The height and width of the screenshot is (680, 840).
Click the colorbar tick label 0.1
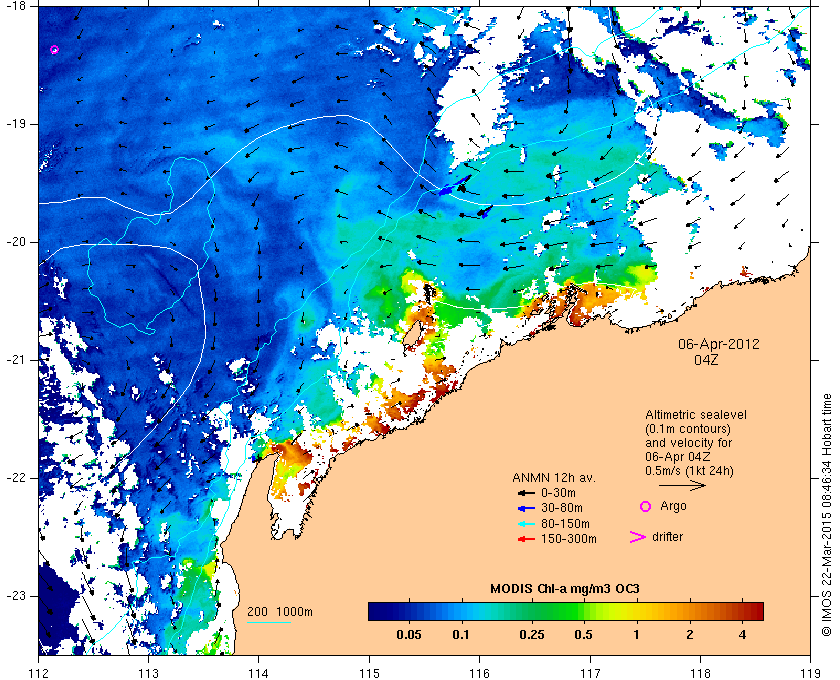pyautogui.click(x=461, y=636)
